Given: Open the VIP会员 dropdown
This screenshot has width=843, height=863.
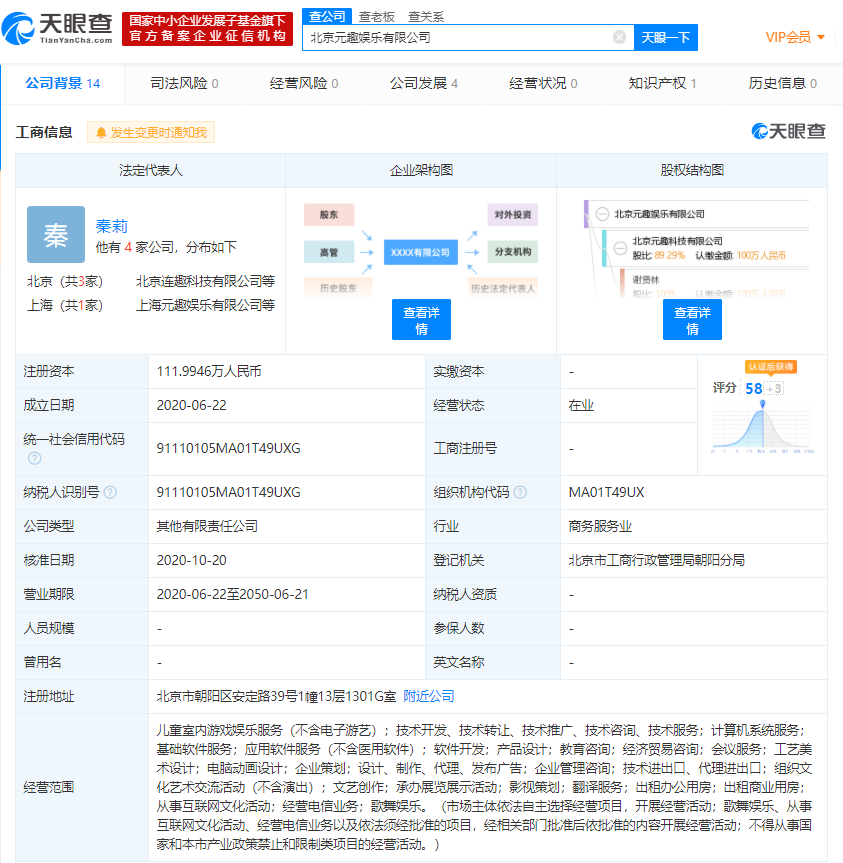Looking at the screenshot, I should pos(795,37).
